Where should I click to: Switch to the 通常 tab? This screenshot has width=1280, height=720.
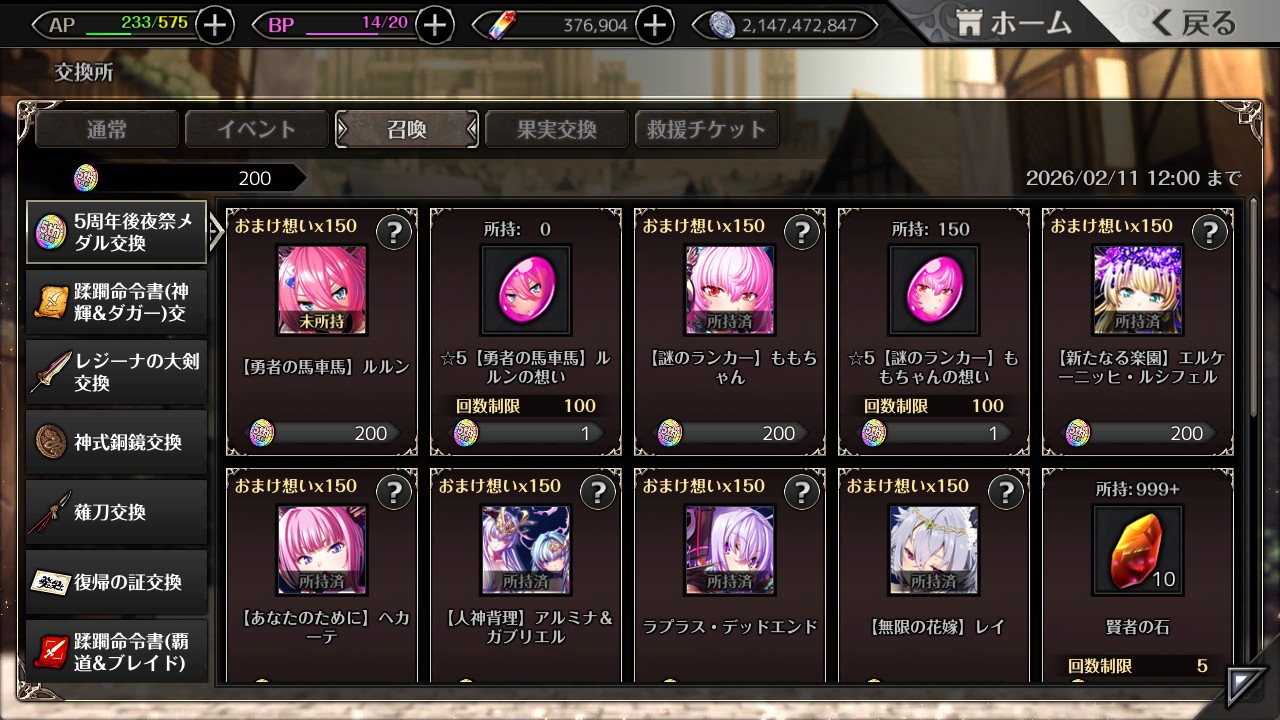[107, 129]
